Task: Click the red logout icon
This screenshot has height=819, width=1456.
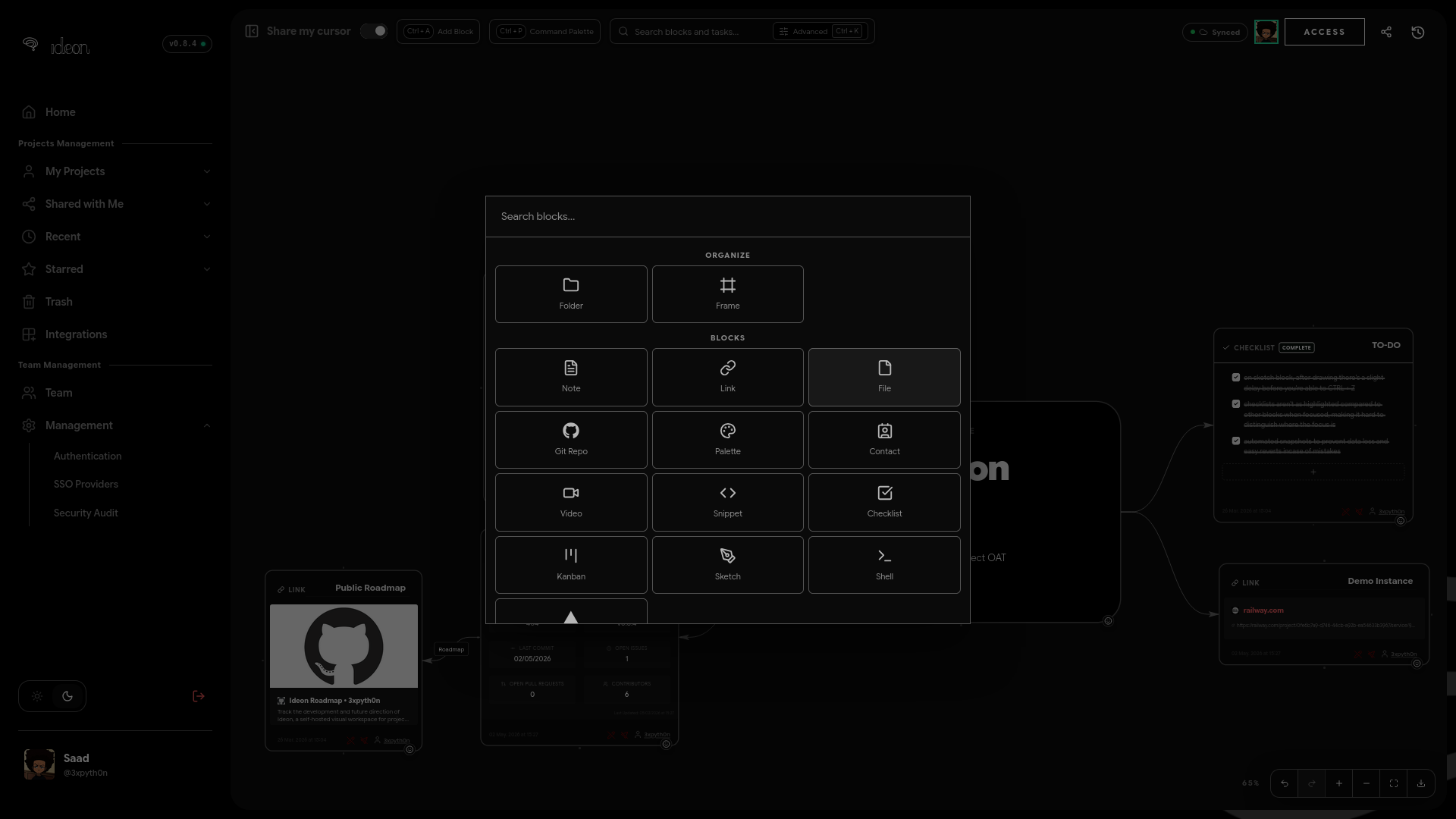Action: coord(199,696)
